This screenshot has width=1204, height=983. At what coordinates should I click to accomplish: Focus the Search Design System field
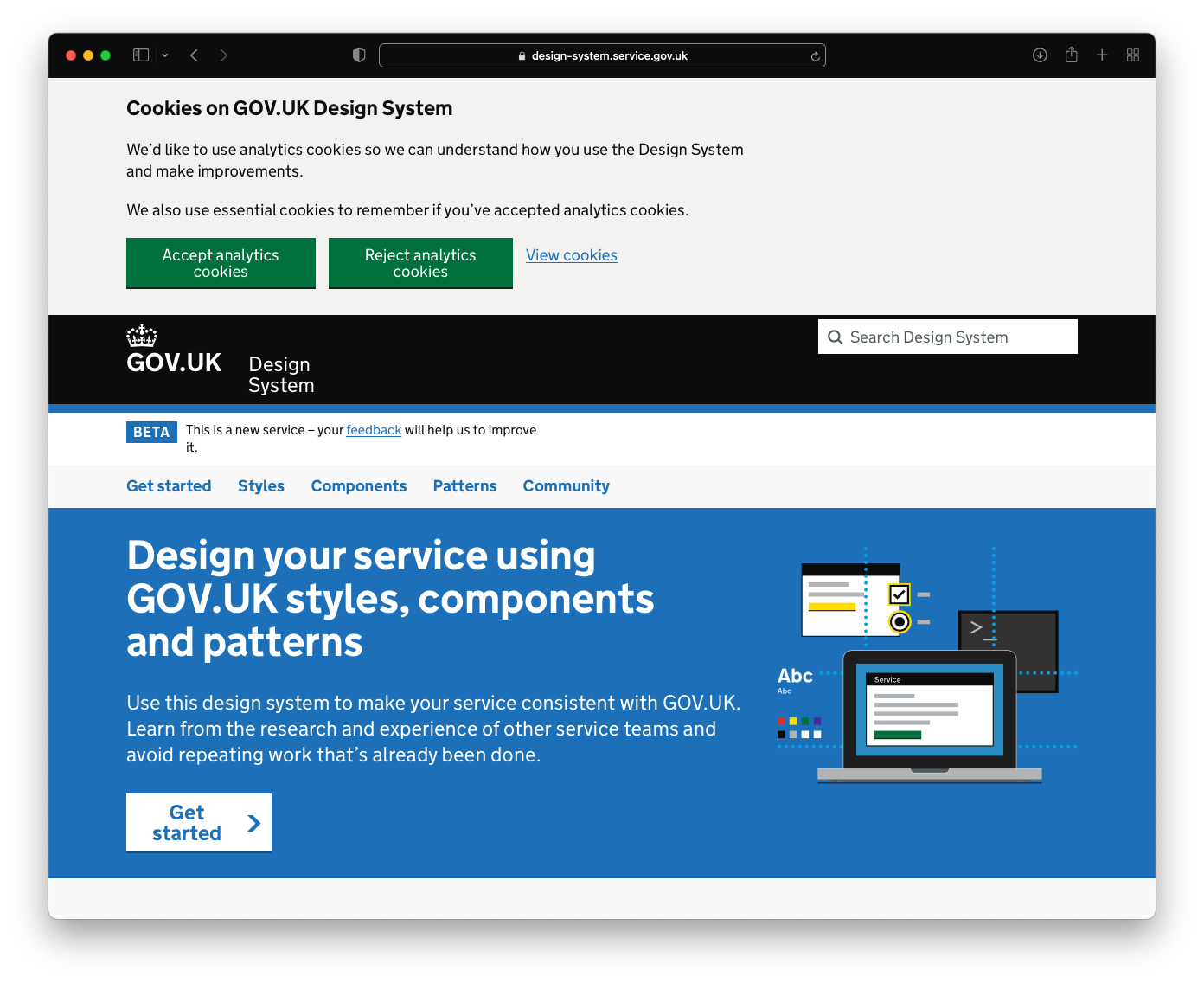(x=948, y=337)
